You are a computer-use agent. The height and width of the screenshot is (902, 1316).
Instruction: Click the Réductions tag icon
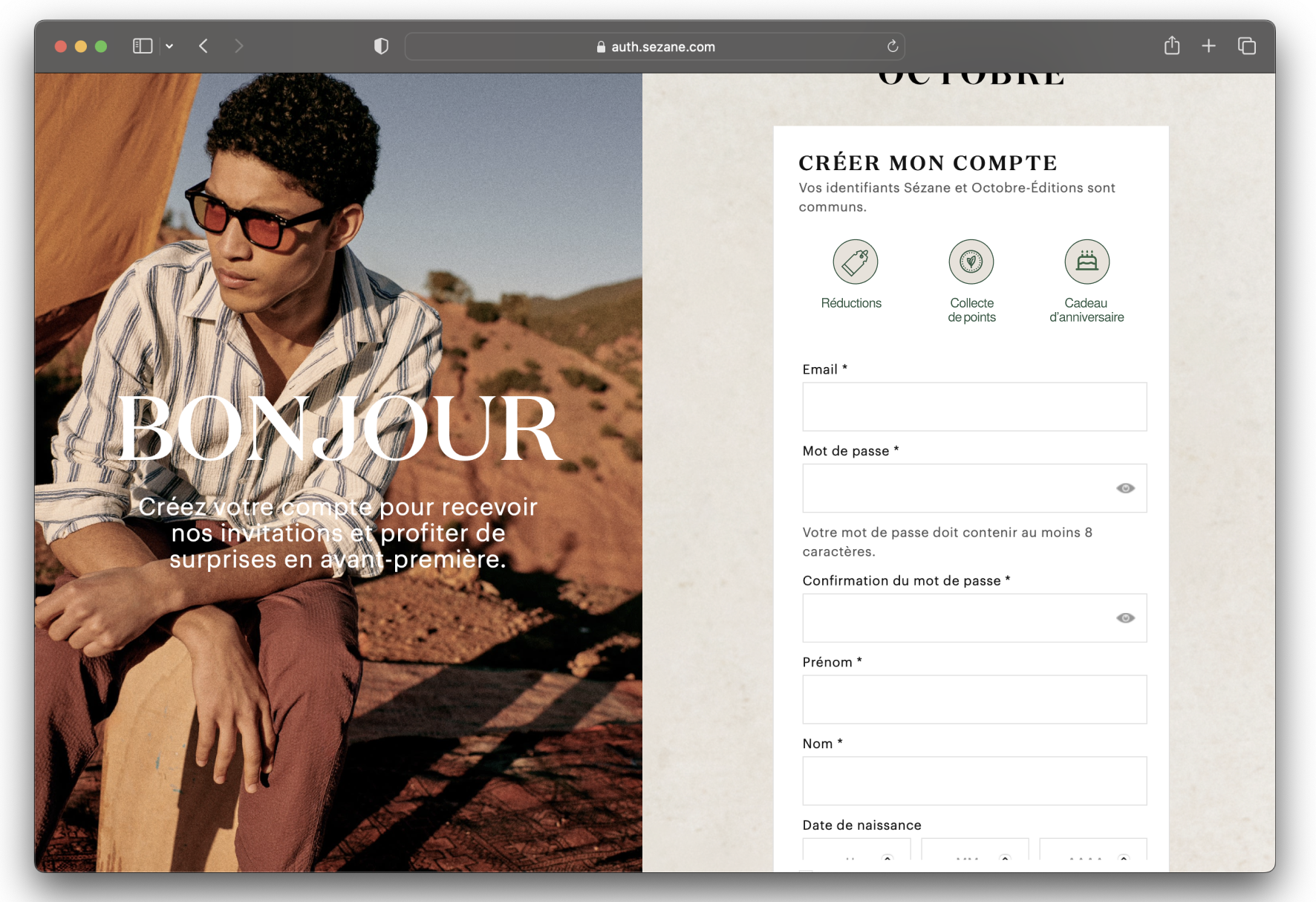point(855,262)
